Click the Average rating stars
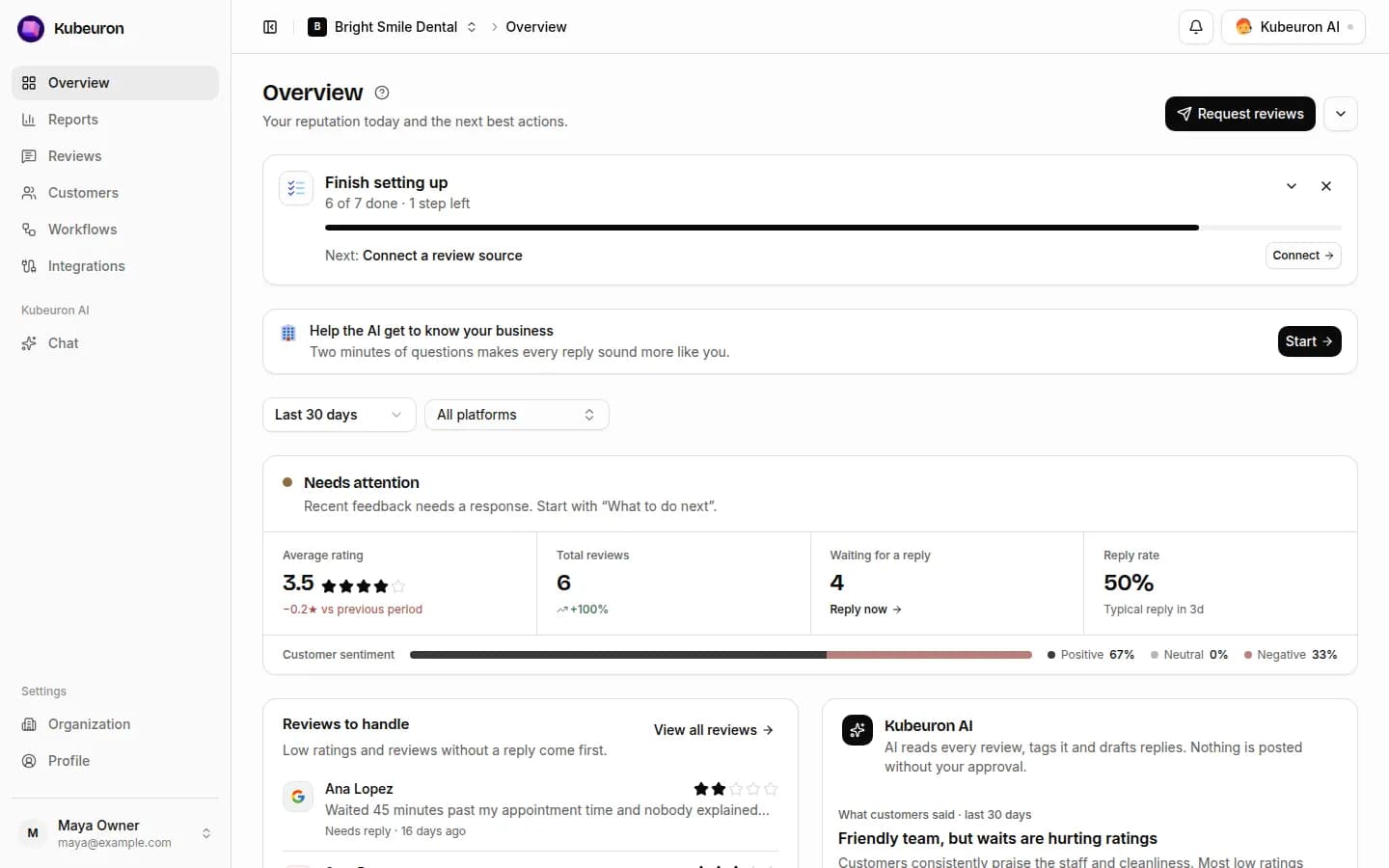 (x=363, y=585)
